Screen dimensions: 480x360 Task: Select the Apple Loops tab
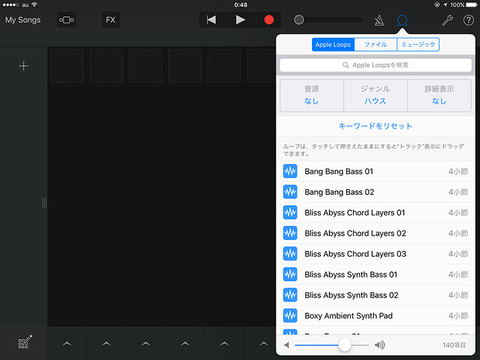click(x=333, y=45)
